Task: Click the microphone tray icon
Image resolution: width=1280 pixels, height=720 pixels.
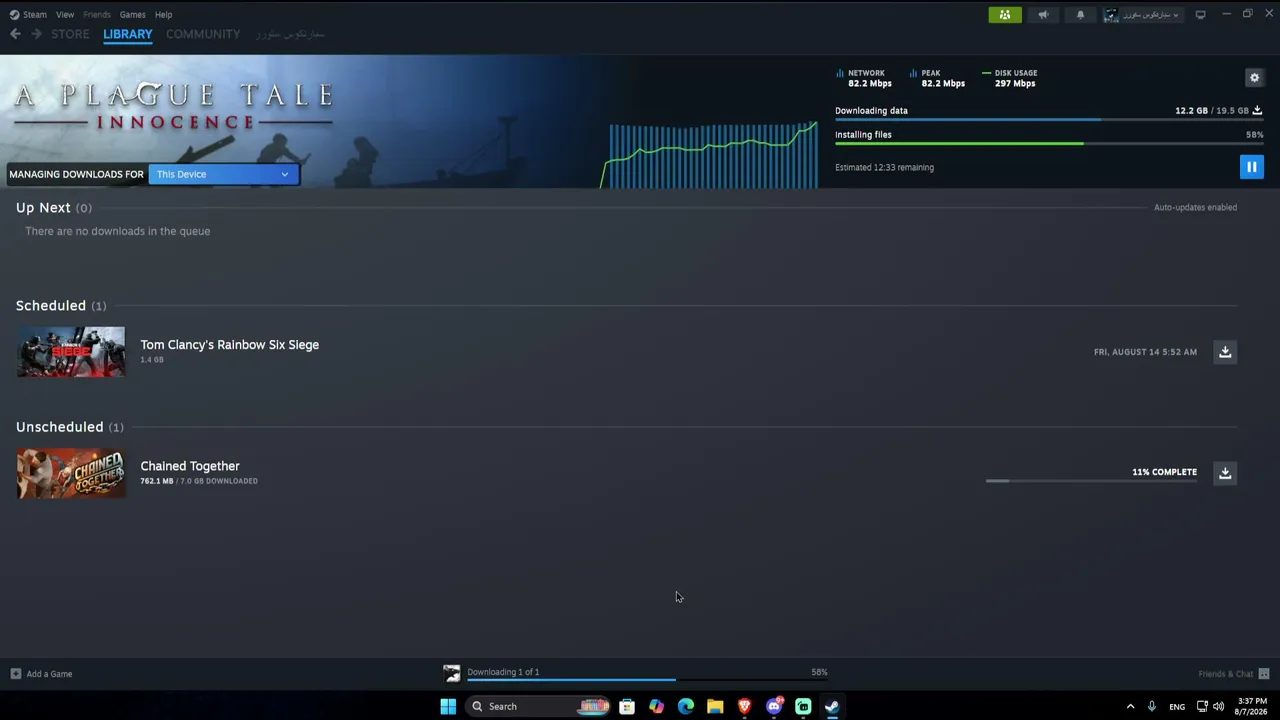Action: coord(1152,706)
